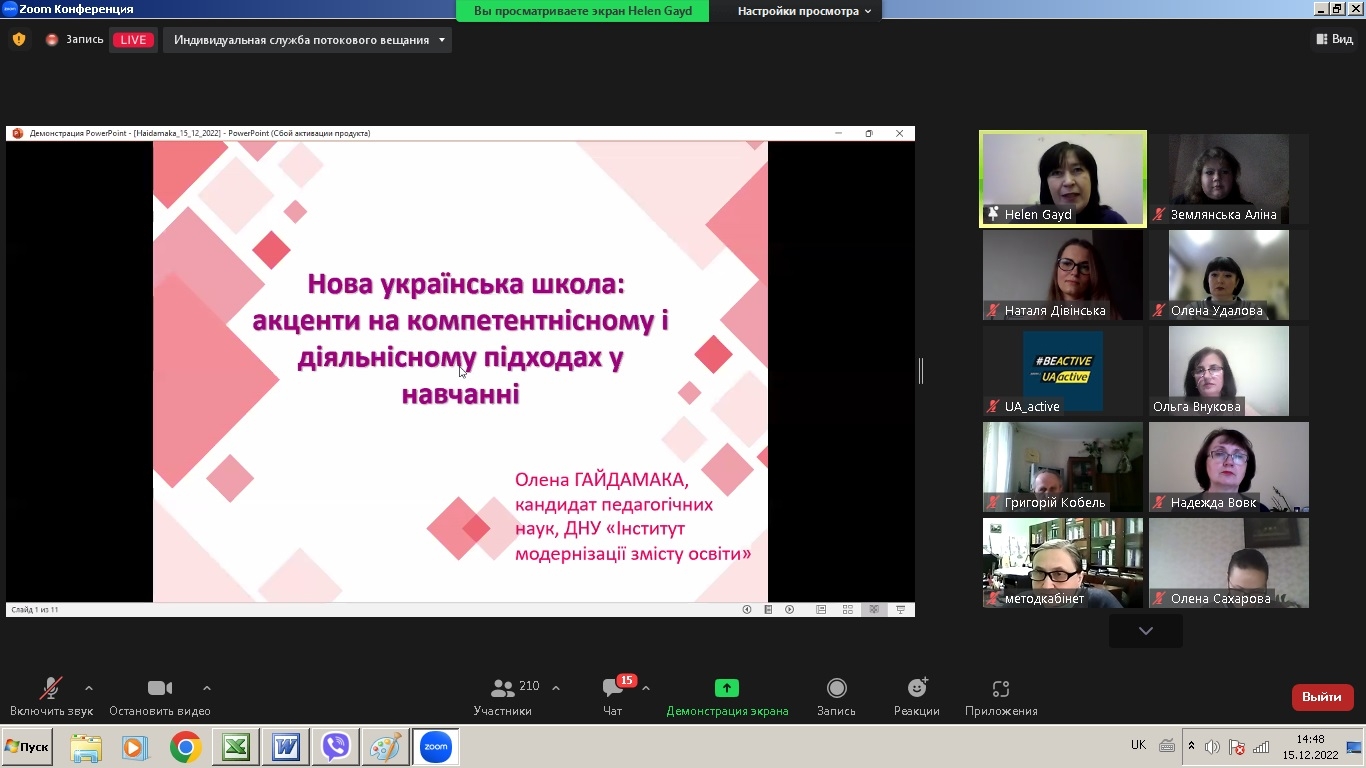Show hidden system tray icons
The width and height of the screenshot is (1366, 768).
coord(1191,746)
